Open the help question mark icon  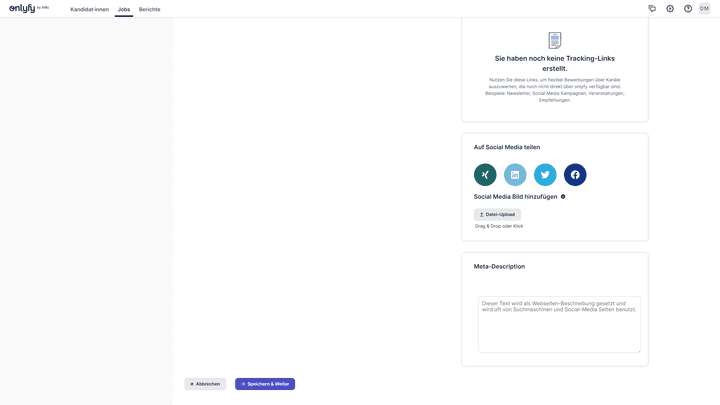click(688, 9)
